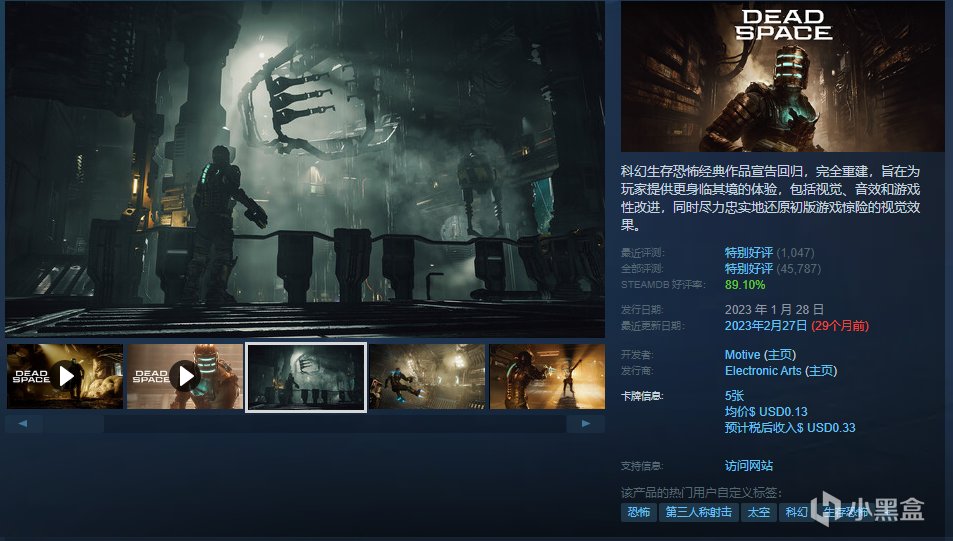Open the 主页 link next to Electronic Arts

pyautogui.click(x=821, y=371)
